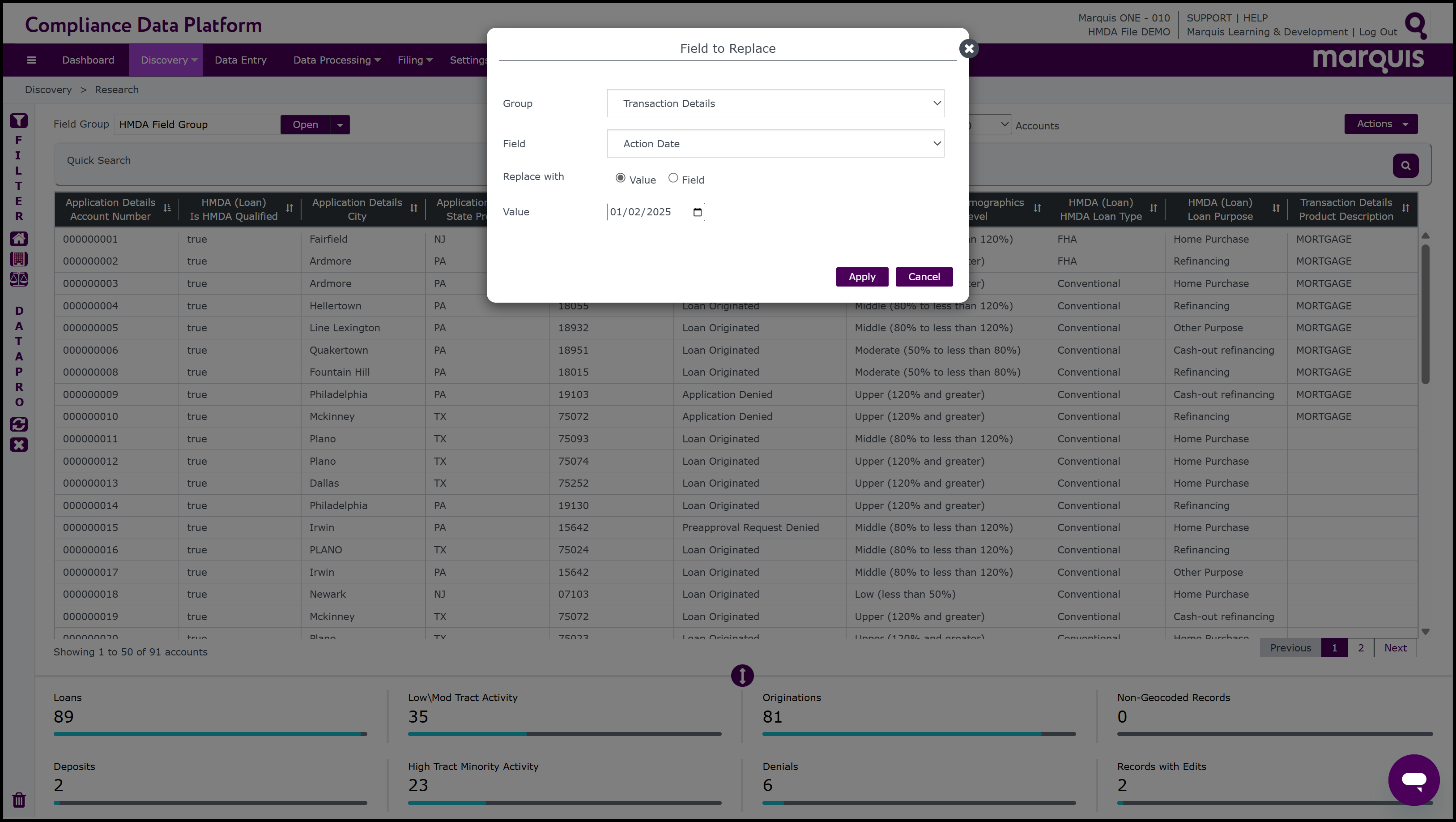
Task: Expand the Group dropdown, Transaction Details
Action: coord(775,103)
